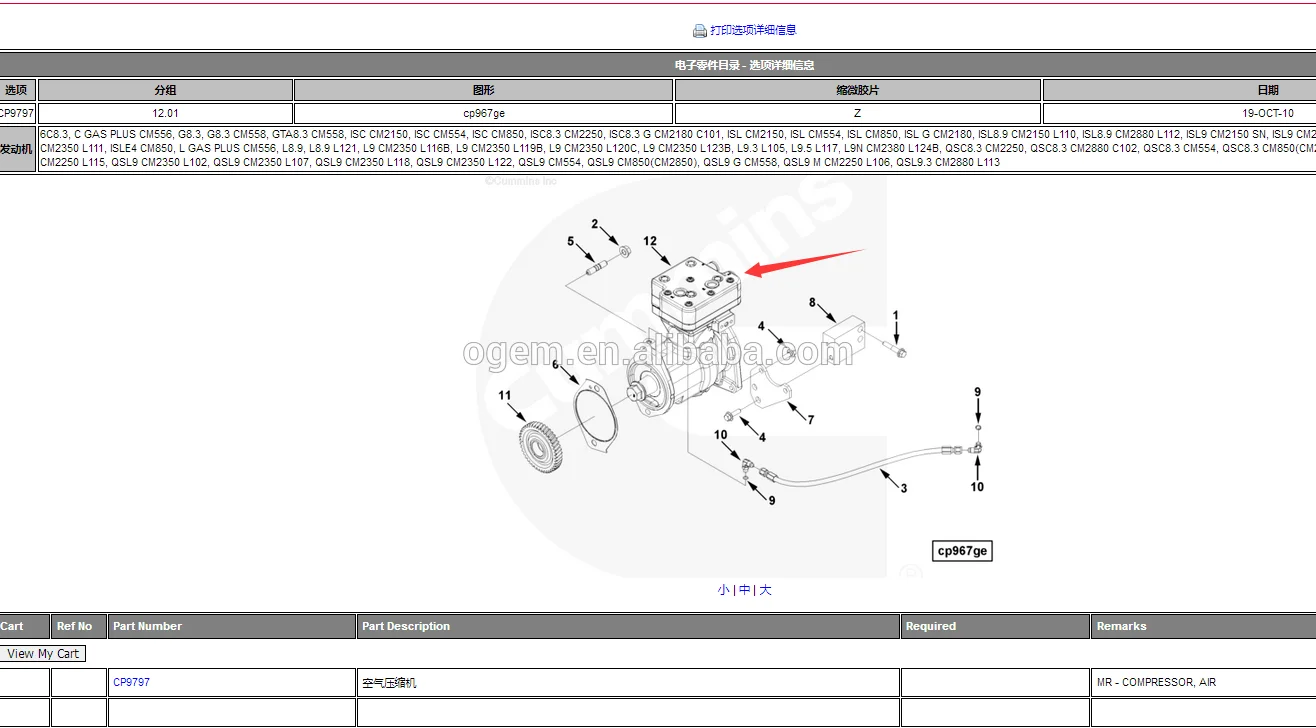Select the cp967ge graphic cell in table
The height and width of the screenshot is (728, 1316).
[x=483, y=114]
